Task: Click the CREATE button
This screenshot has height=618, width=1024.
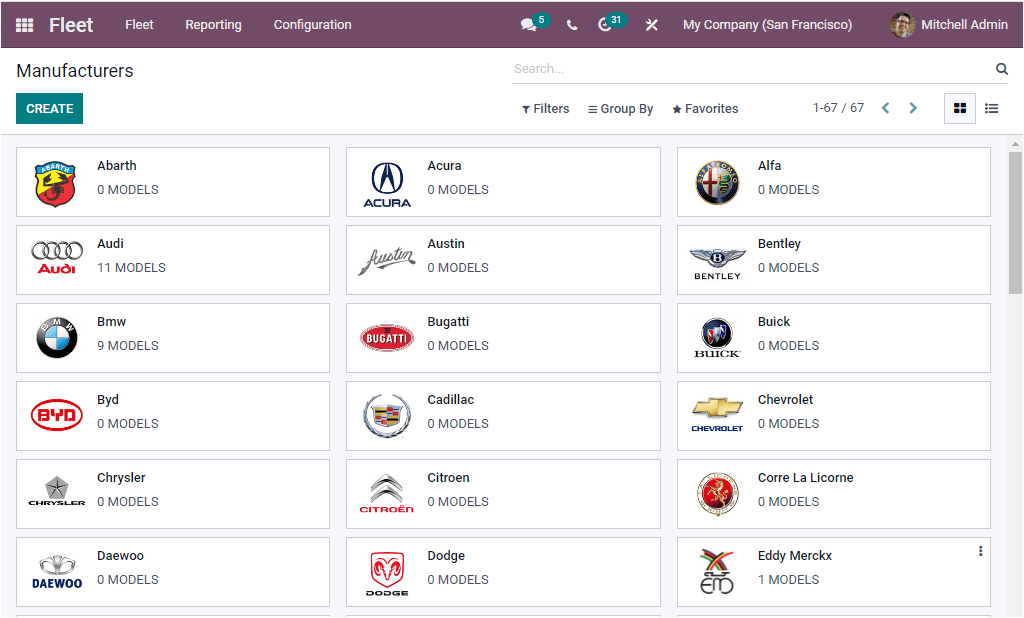Action: (x=49, y=107)
